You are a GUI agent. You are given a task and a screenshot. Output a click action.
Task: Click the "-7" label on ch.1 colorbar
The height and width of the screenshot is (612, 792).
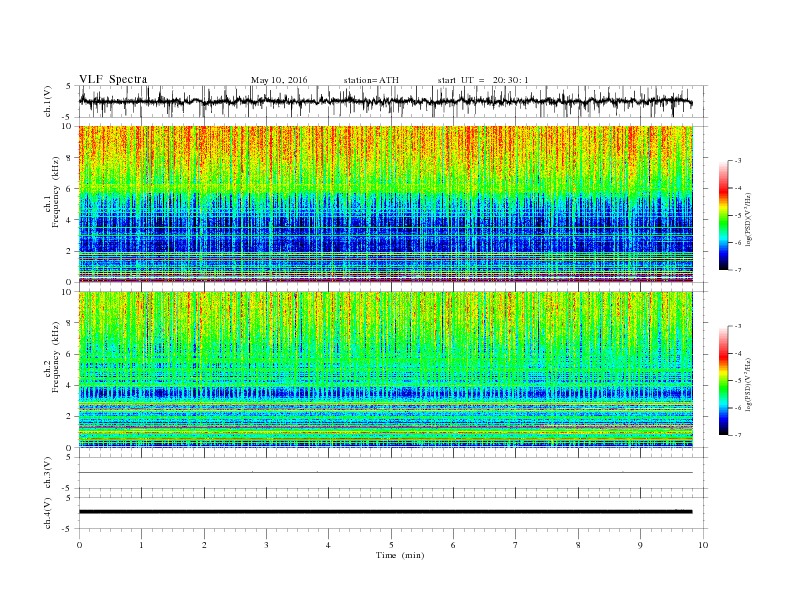pyautogui.click(x=738, y=270)
